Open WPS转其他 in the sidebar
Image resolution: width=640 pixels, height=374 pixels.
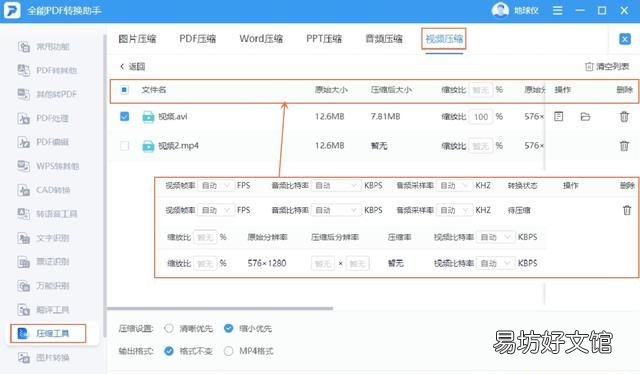point(48,166)
